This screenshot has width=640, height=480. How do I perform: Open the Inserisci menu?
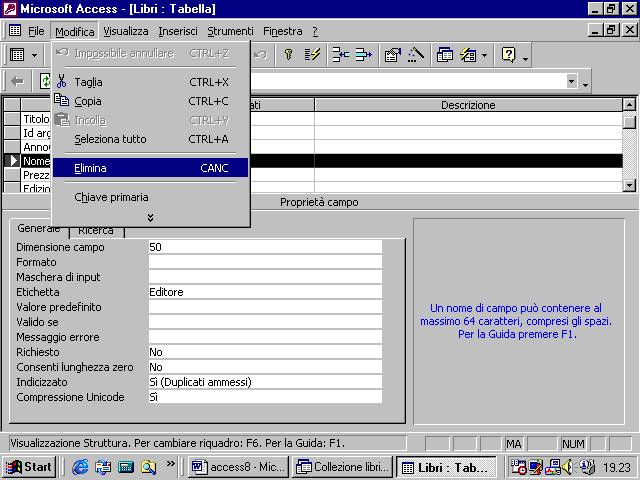point(178,31)
